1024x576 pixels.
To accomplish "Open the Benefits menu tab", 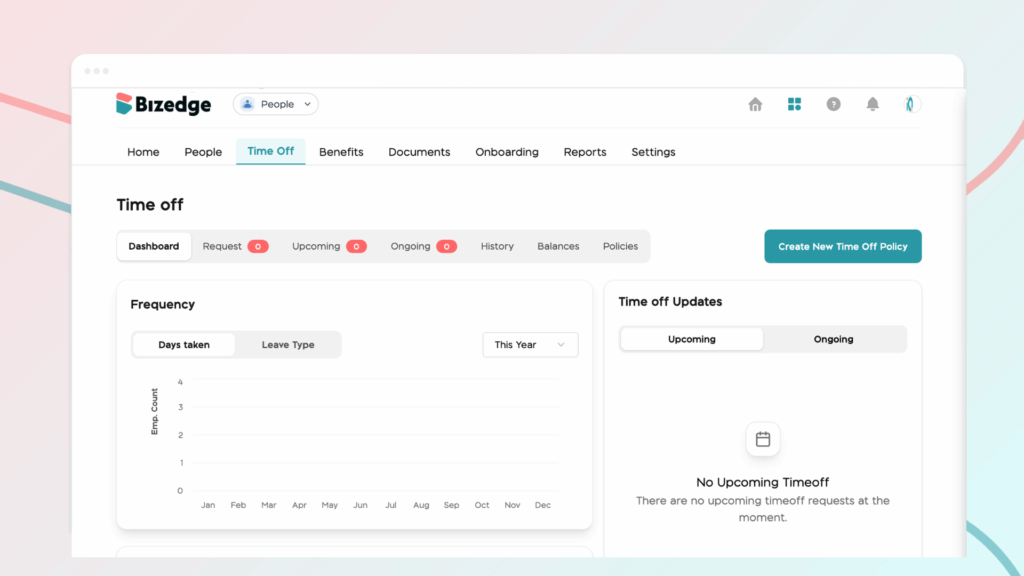I will (x=341, y=152).
